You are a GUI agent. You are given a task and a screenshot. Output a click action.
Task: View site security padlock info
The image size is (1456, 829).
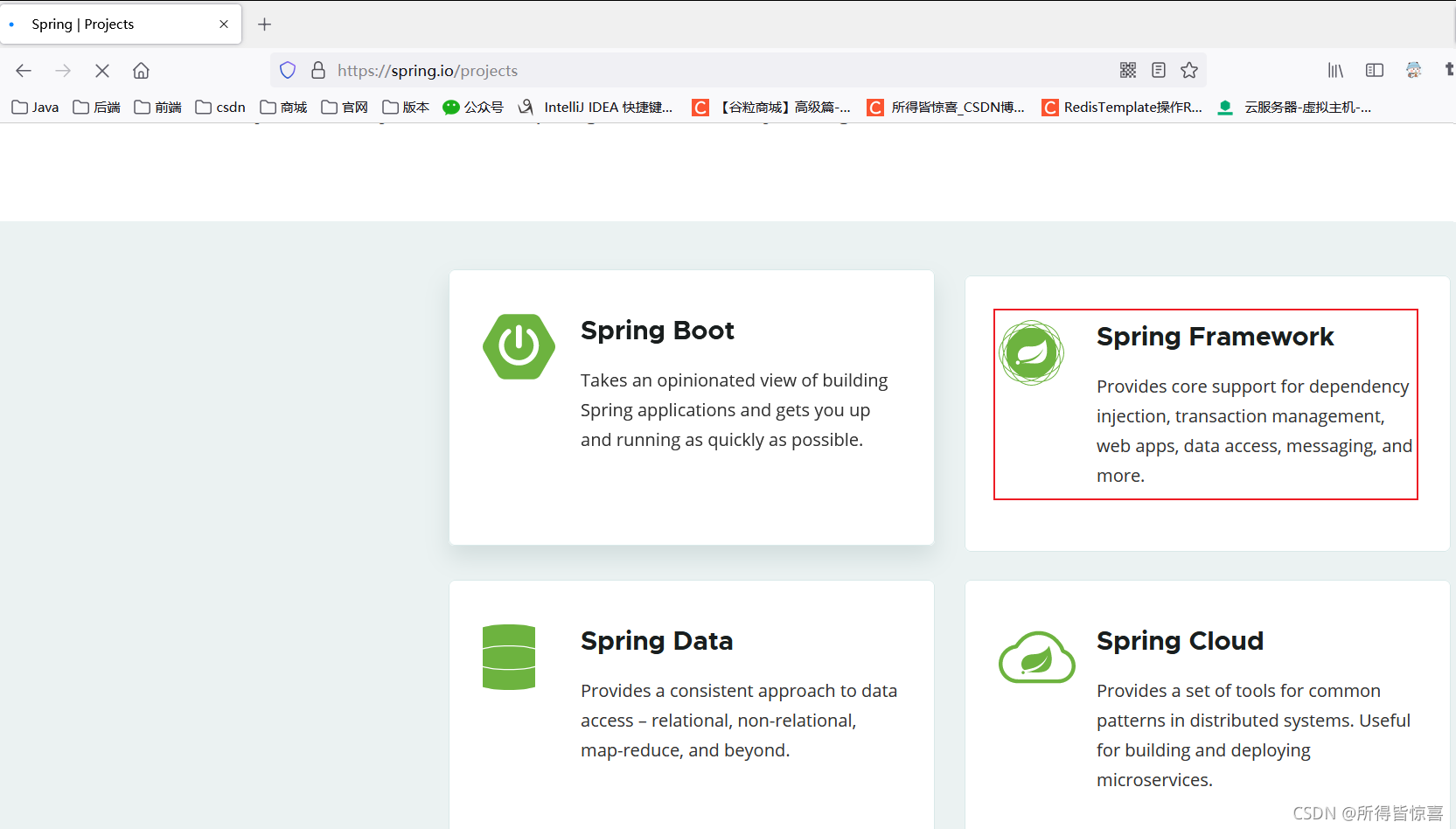click(318, 70)
